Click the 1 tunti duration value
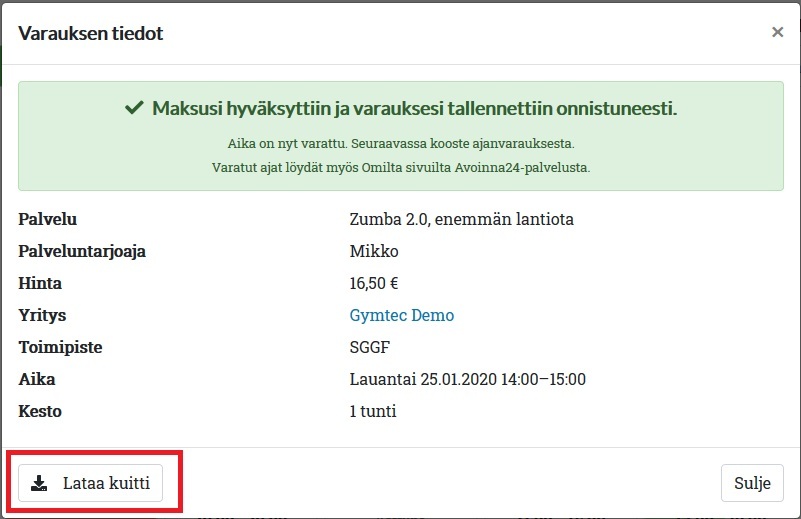 374,411
